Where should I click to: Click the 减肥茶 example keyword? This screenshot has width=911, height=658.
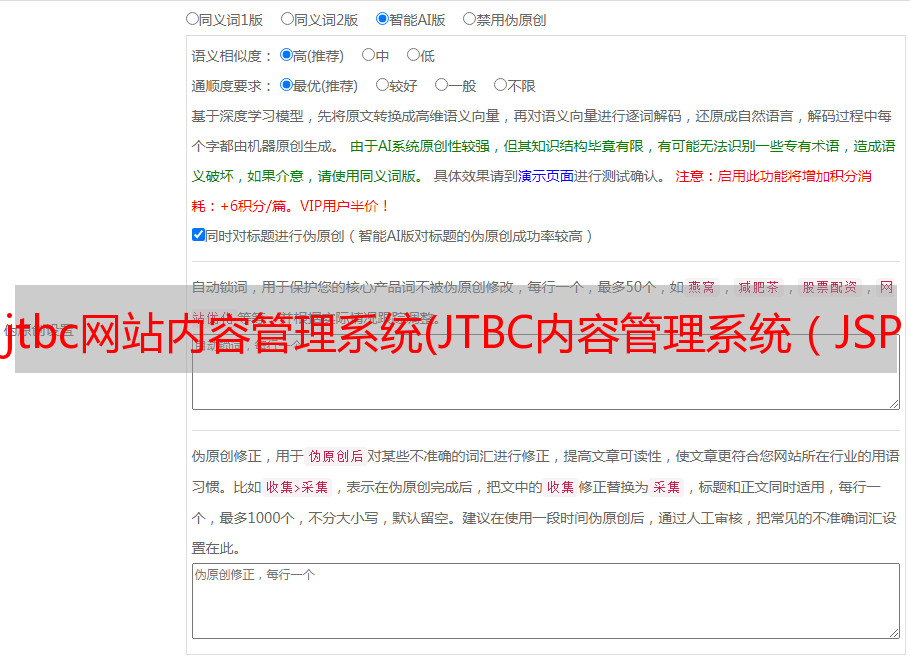(x=758, y=287)
